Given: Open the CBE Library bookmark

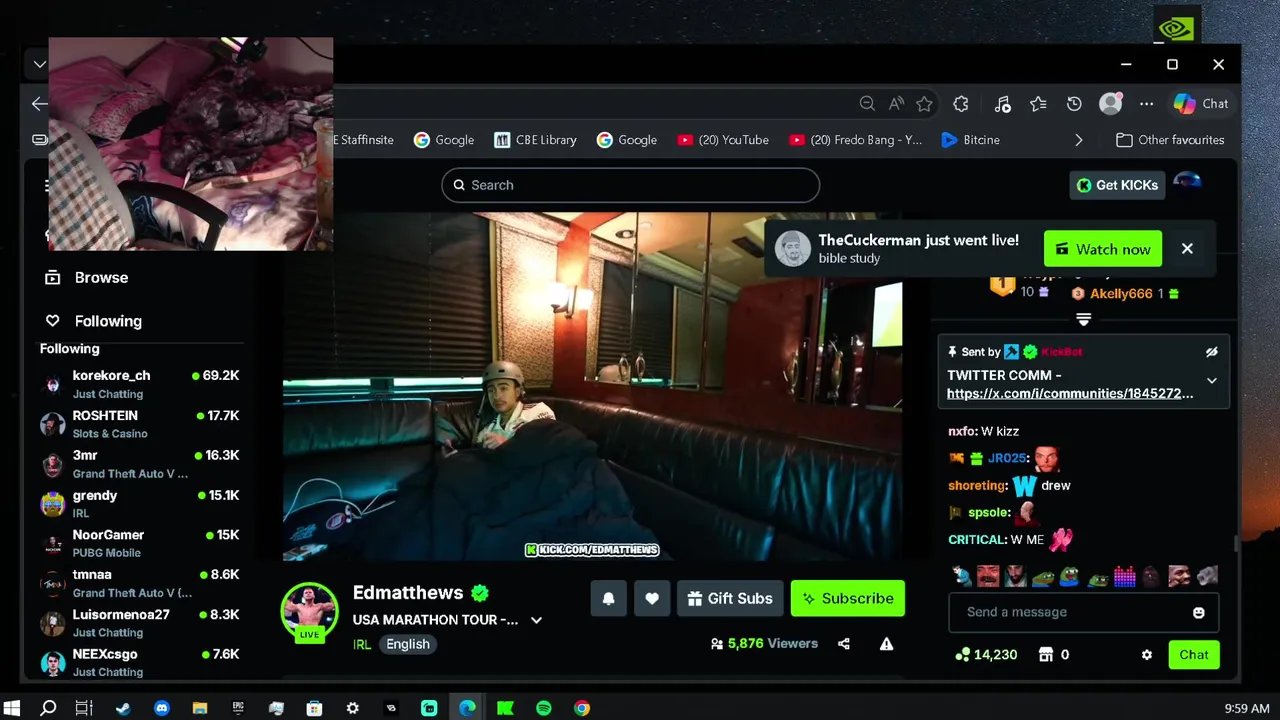Looking at the screenshot, I should point(535,140).
